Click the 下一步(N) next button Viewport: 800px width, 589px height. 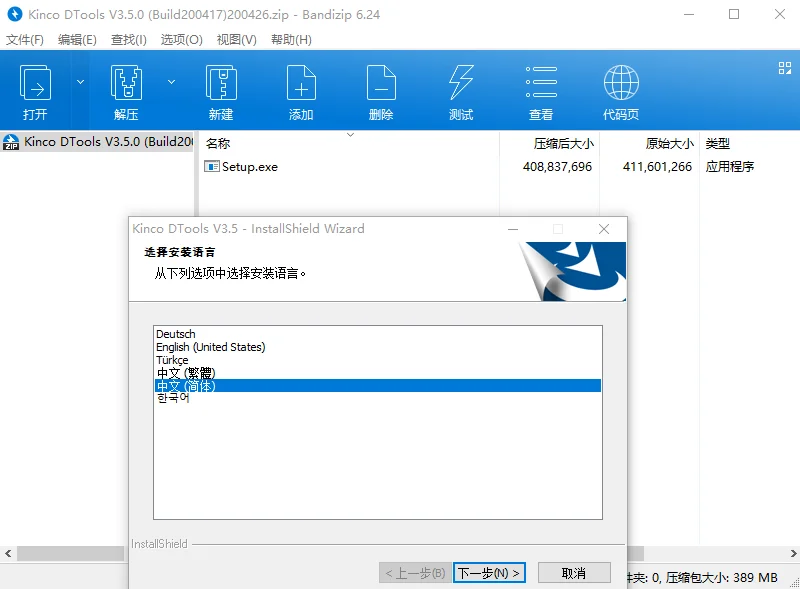coord(489,572)
